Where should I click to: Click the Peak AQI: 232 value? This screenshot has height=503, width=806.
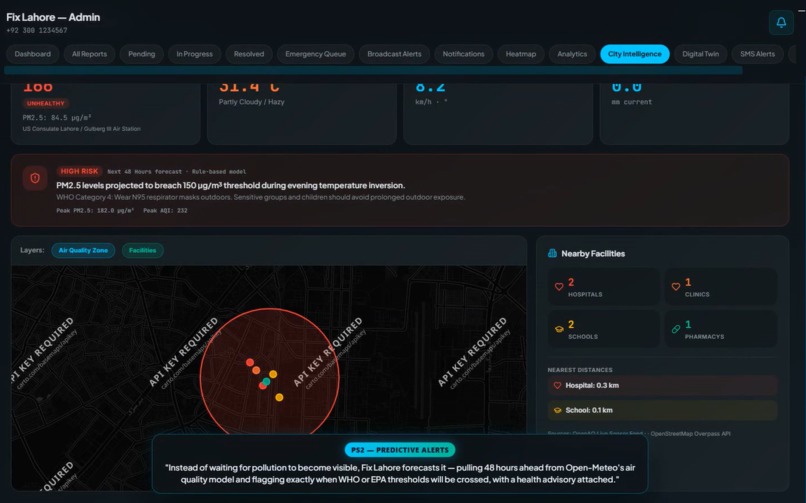(165, 211)
